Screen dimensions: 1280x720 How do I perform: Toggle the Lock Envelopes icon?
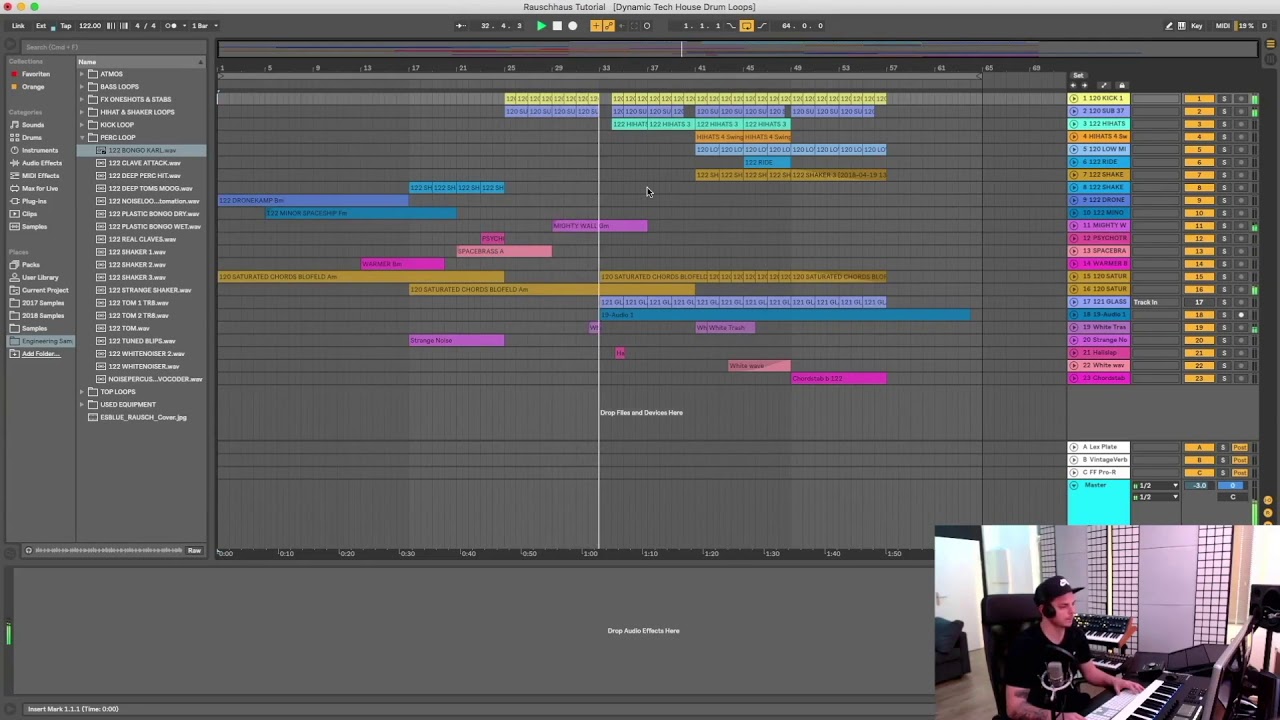click(1121, 86)
